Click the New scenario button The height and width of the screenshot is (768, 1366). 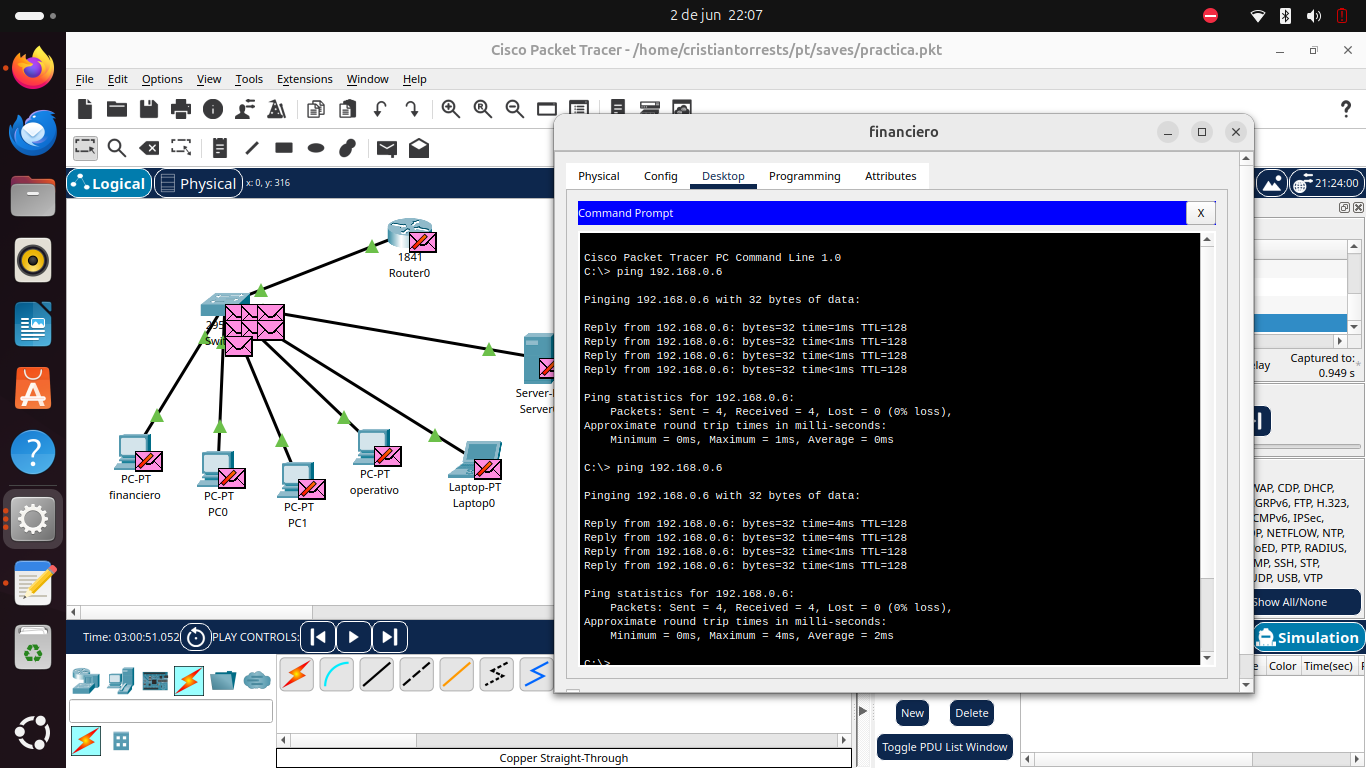[912, 713]
